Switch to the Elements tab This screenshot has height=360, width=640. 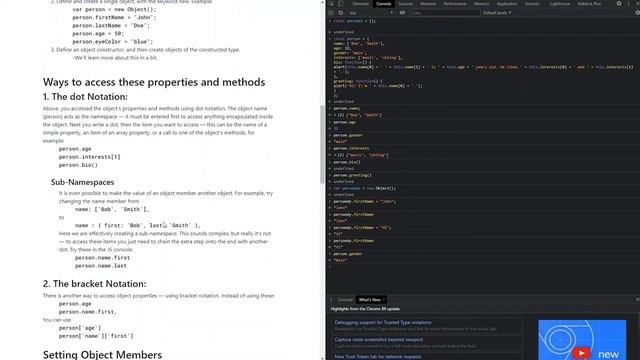click(x=360, y=4)
